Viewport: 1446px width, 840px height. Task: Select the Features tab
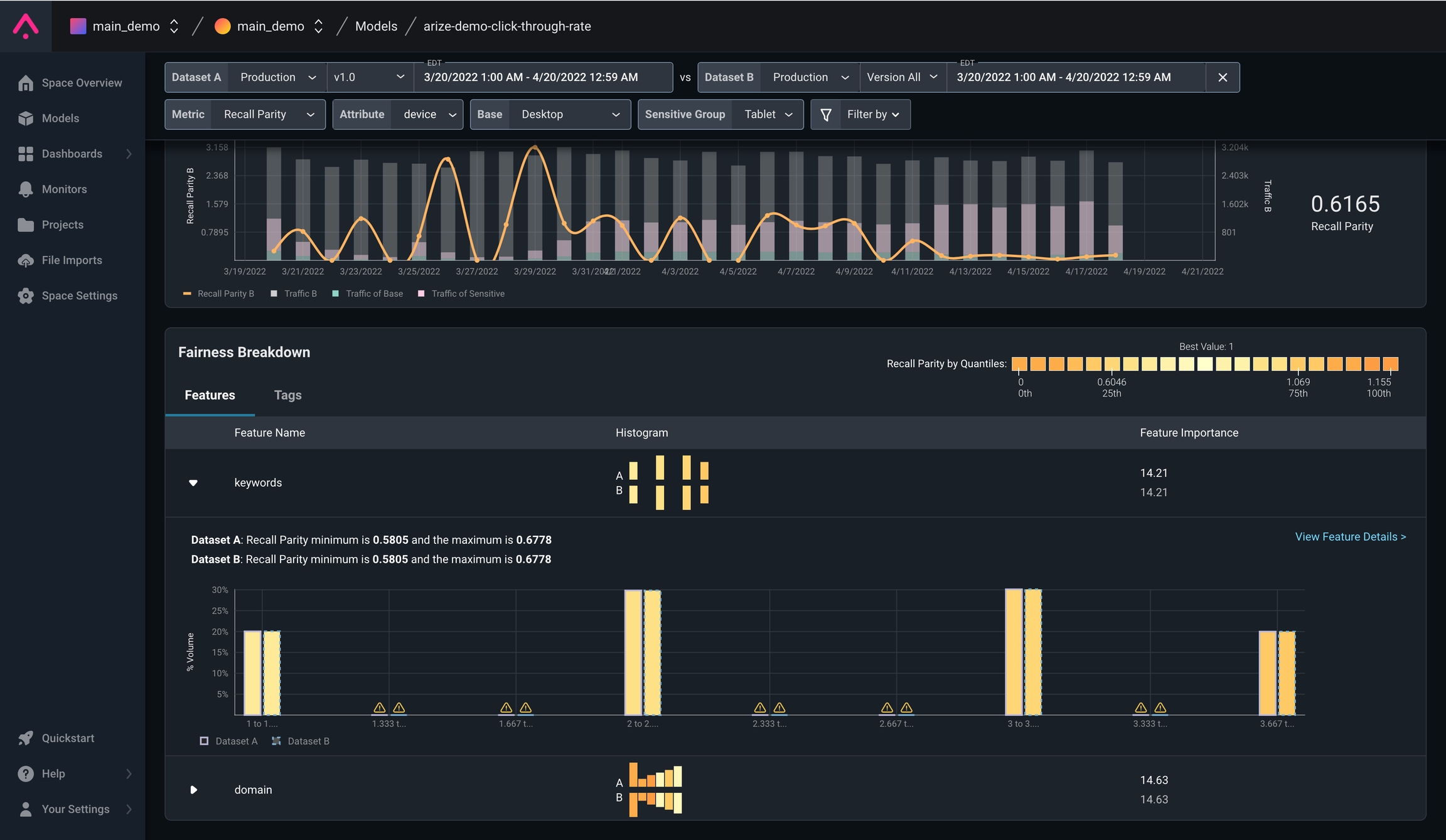click(210, 395)
